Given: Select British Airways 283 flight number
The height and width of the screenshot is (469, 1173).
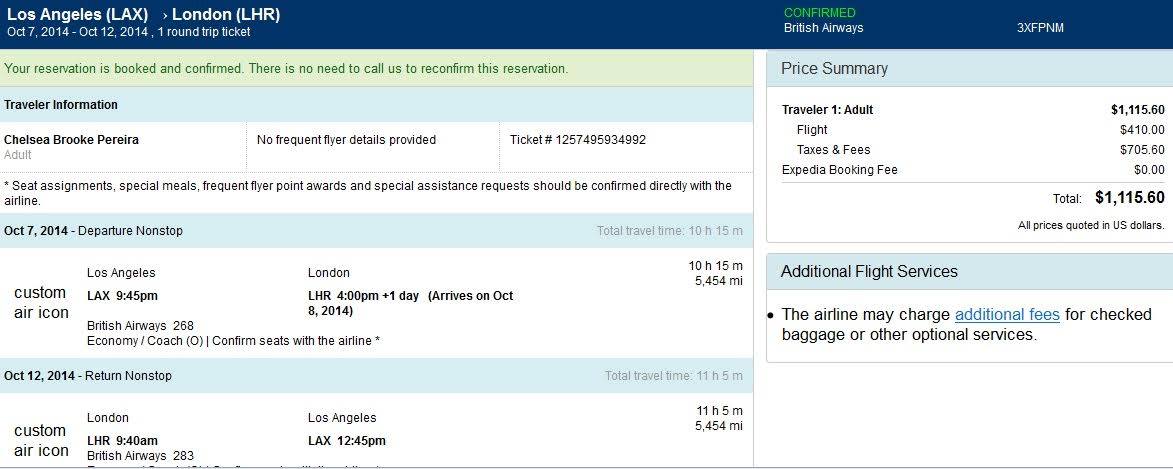Looking at the screenshot, I should (140, 456).
